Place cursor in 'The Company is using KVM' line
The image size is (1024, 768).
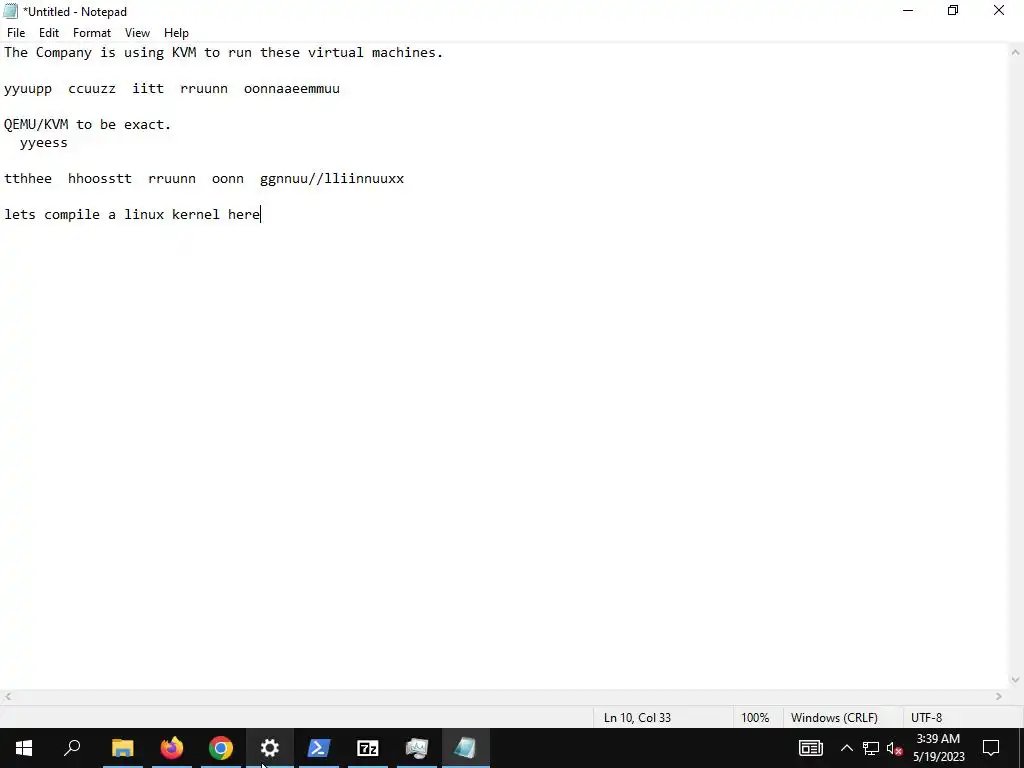pos(223,52)
